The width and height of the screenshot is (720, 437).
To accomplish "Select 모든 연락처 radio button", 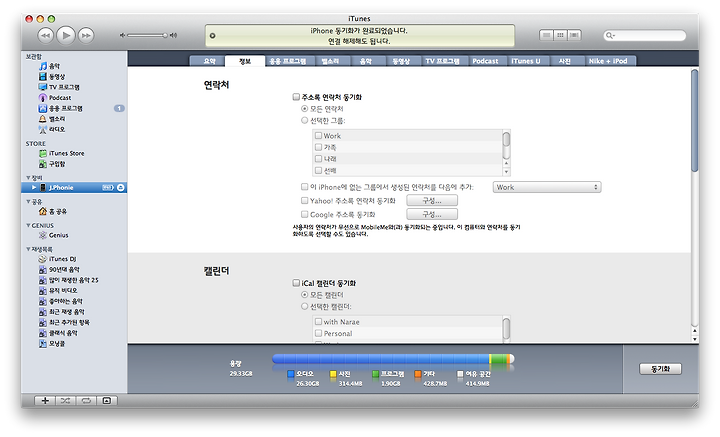I will [x=304, y=109].
